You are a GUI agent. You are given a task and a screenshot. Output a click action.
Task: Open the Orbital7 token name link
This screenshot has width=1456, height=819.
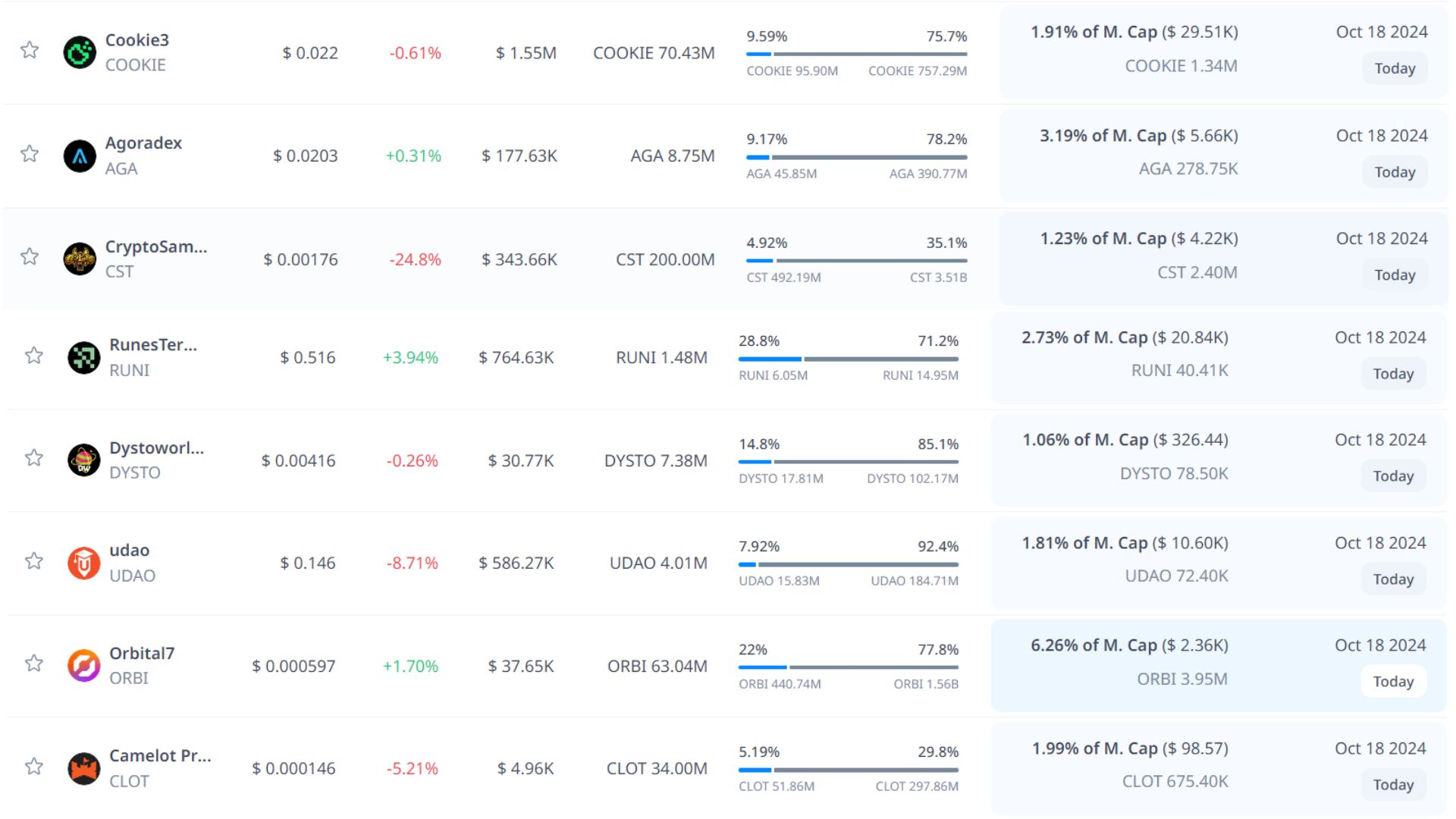142,653
